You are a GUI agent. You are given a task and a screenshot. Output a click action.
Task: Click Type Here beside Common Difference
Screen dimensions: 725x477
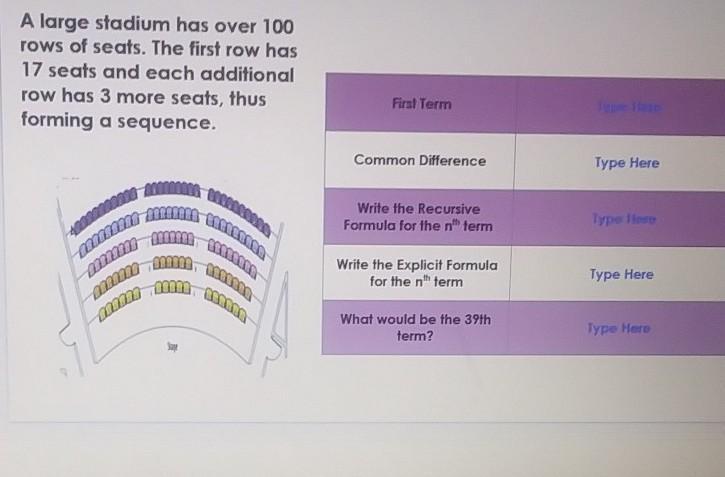627,163
